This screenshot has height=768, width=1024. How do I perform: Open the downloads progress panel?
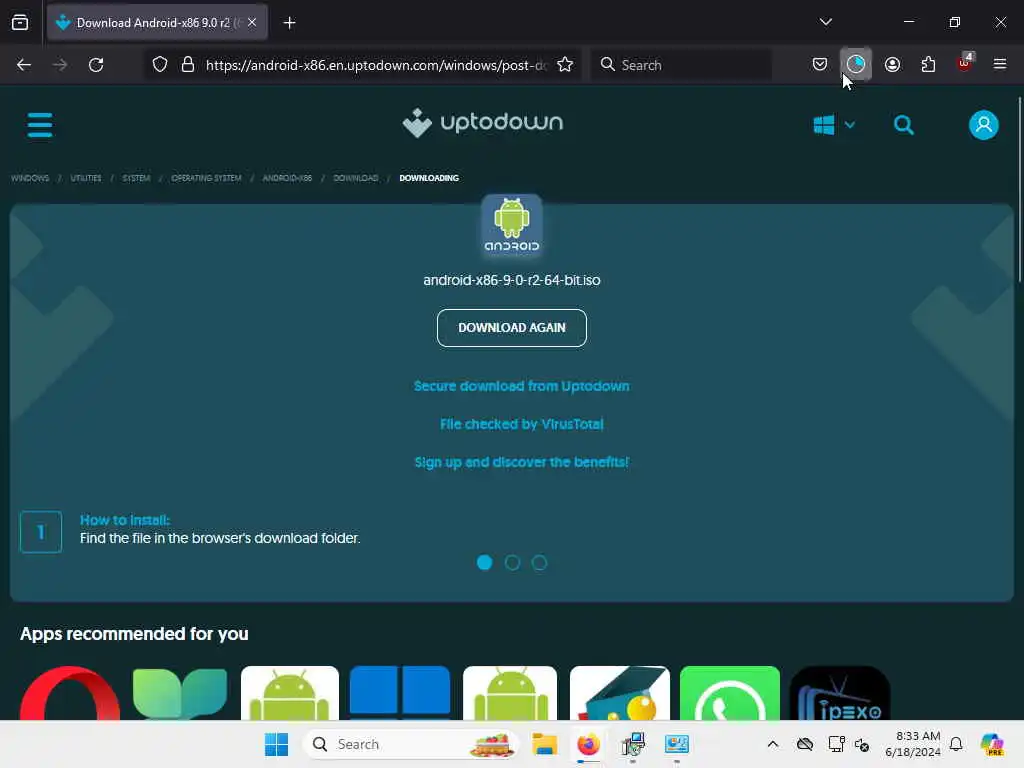pos(856,64)
